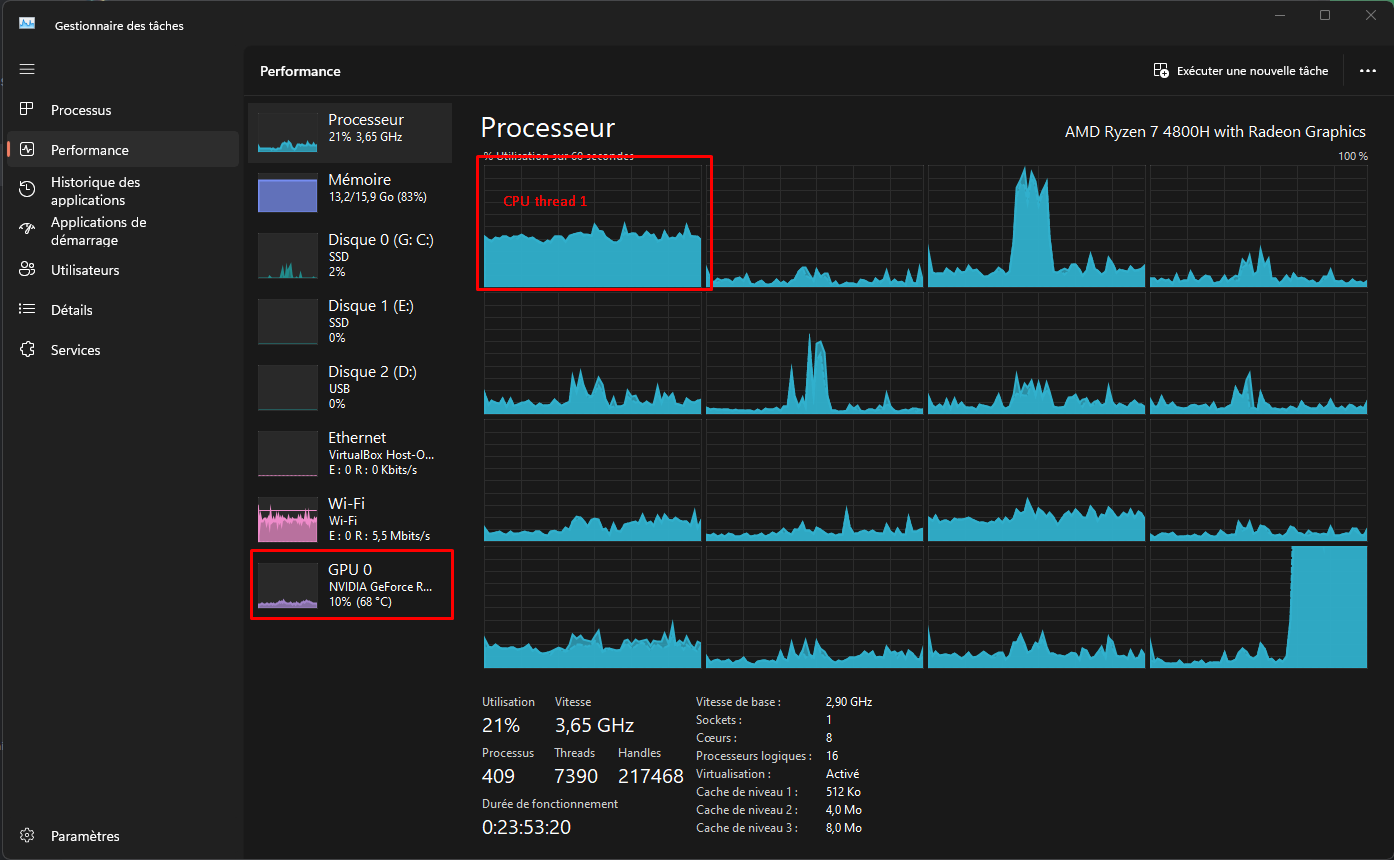The height and width of the screenshot is (860, 1394).
Task: Select Mémoire in the resource list
Action: click(x=350, y=192)
